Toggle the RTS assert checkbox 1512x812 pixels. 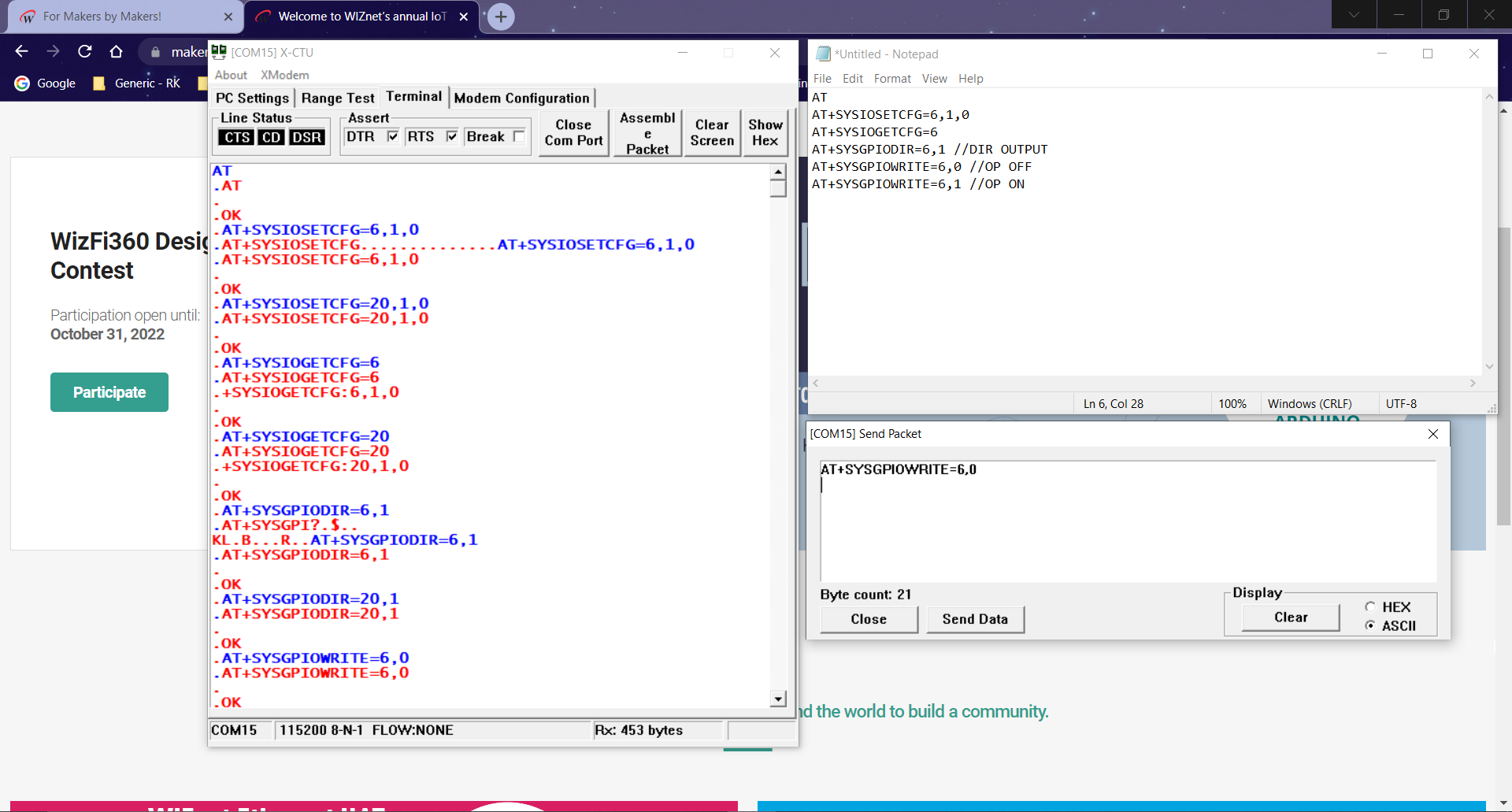(452, 136)
